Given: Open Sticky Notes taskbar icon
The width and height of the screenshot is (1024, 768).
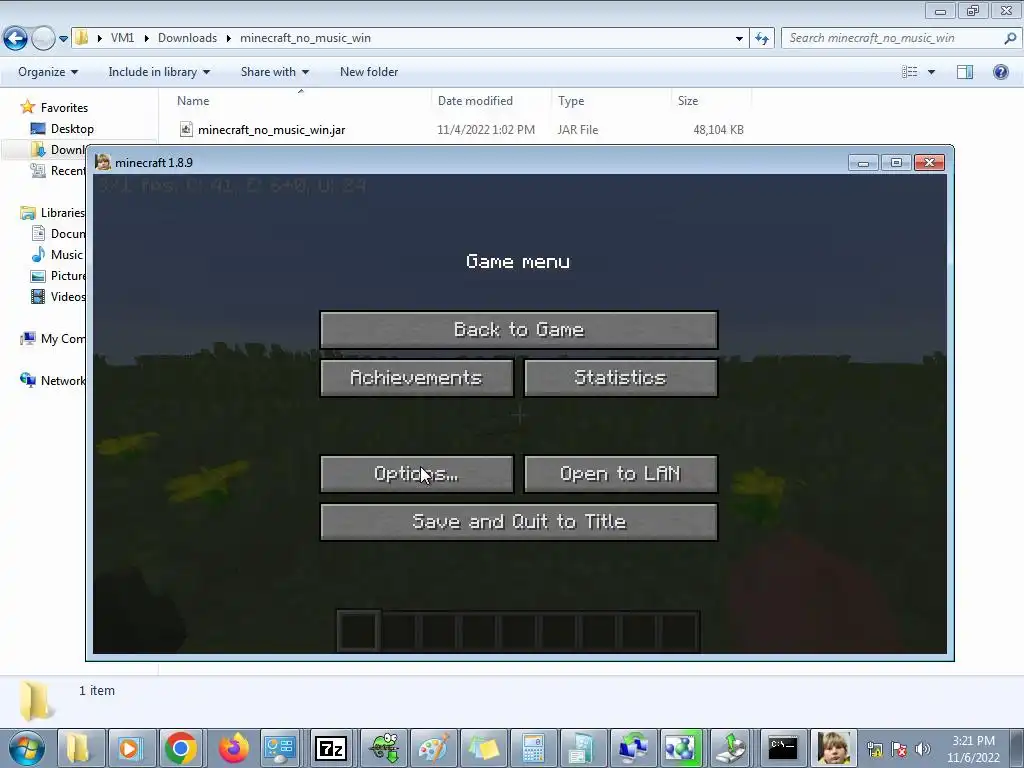Looking at the screenshot, I should pyautogui.click(x=483, y=748).
